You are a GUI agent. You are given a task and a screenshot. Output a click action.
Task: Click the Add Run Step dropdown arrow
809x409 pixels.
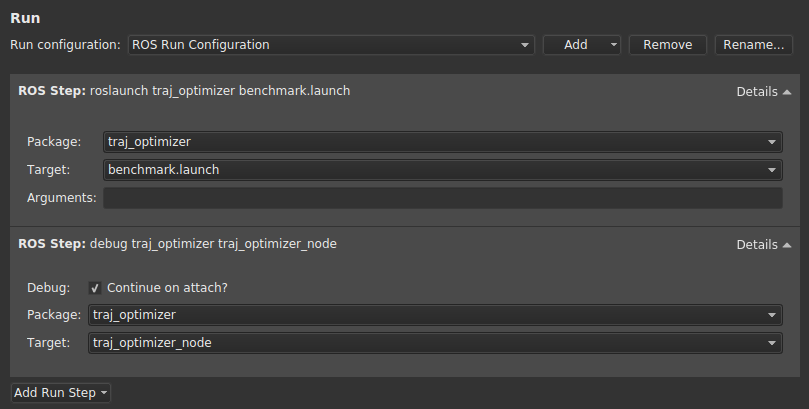tap(104, 393)
